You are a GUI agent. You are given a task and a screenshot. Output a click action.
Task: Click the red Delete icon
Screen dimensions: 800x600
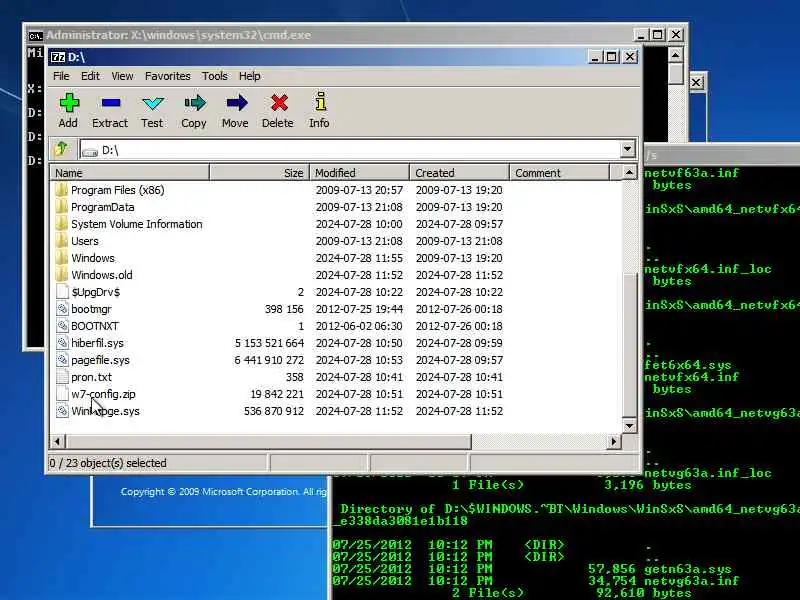279,103
